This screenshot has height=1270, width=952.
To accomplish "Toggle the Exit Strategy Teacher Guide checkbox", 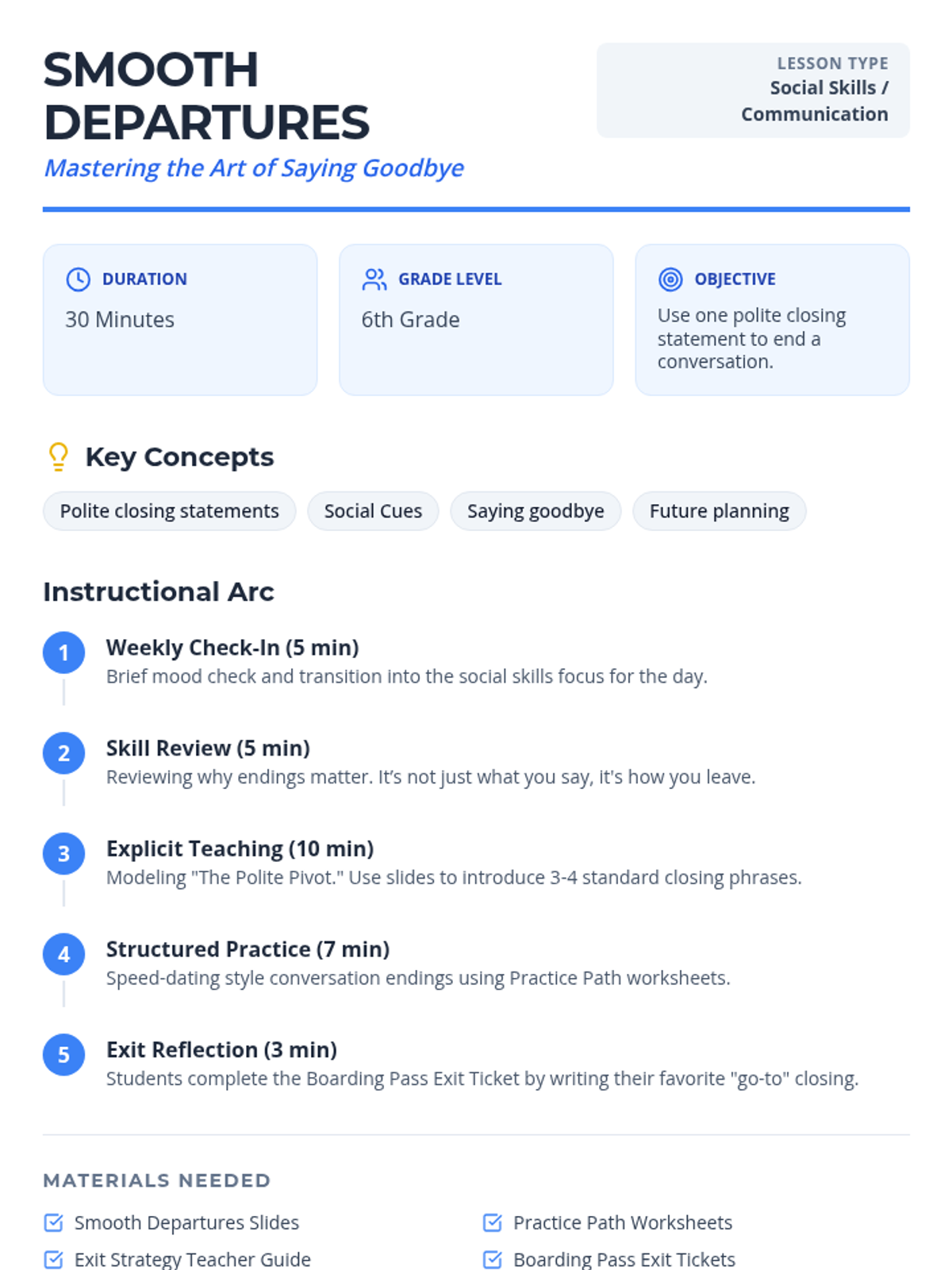I will click(54, 1259).
